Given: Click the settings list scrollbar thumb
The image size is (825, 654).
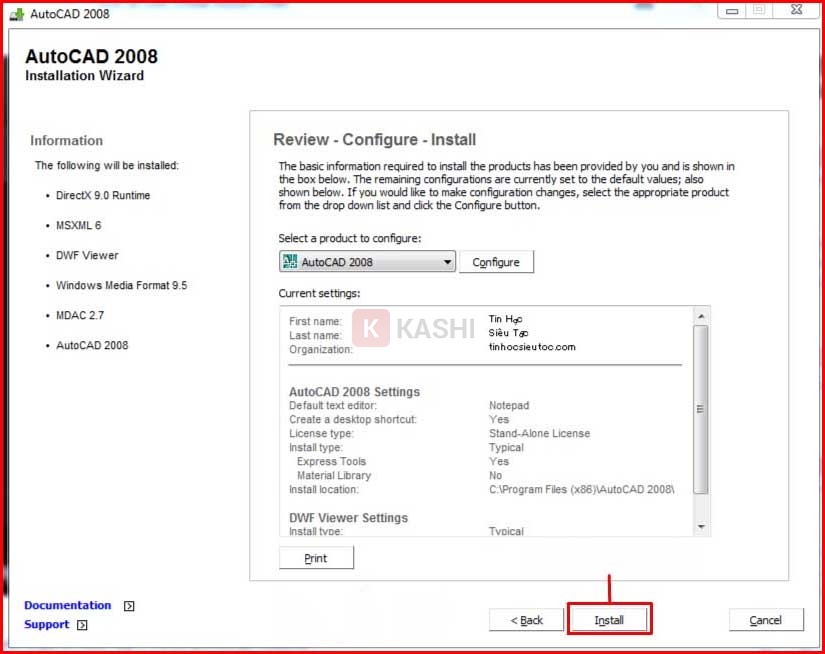Looking at the screenshot, I should click(700, 408).
